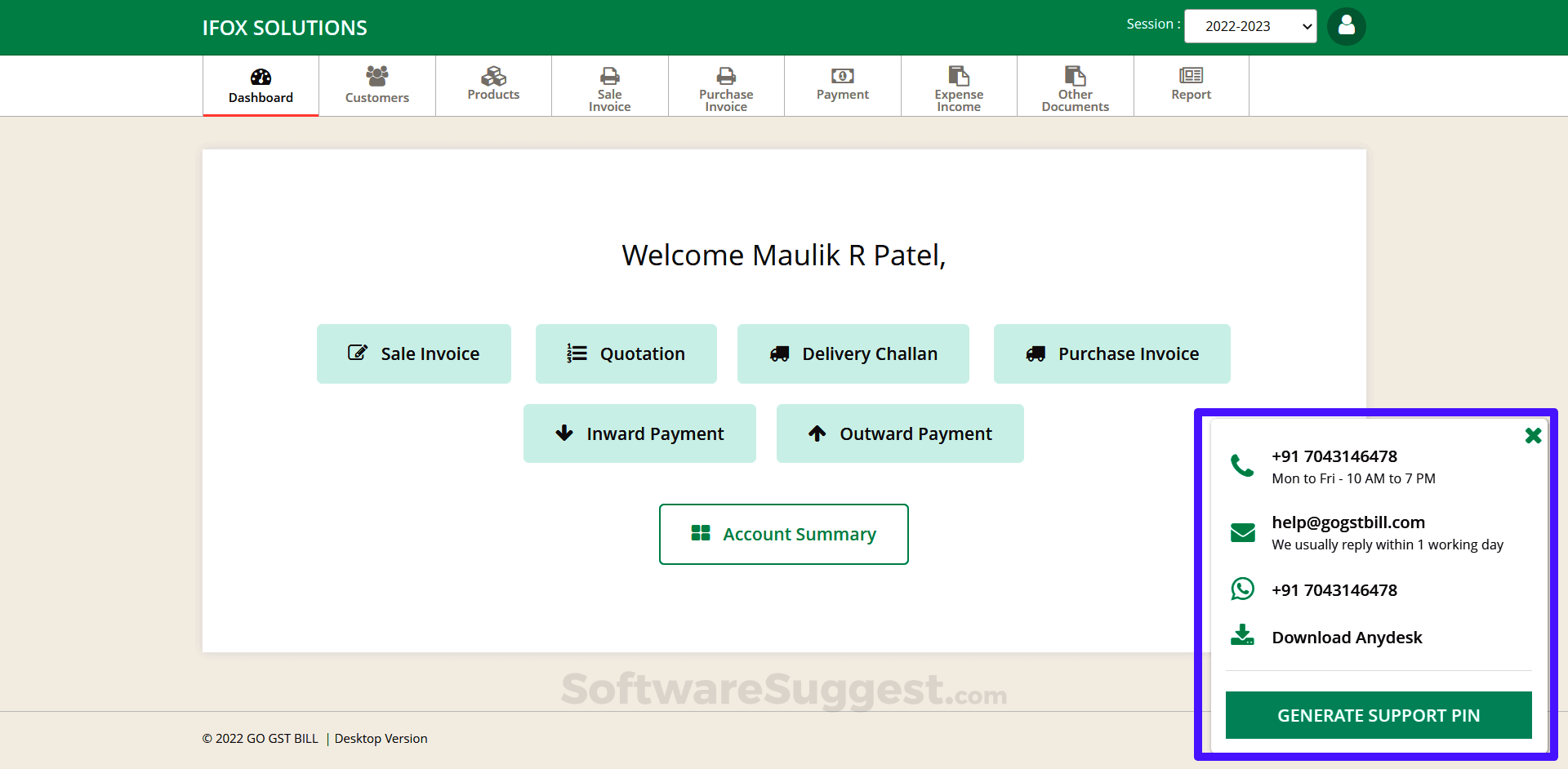The image size is (1568, 769).
Task: Email support via help@gogstbill.com
Action: tap(1347, 522)
